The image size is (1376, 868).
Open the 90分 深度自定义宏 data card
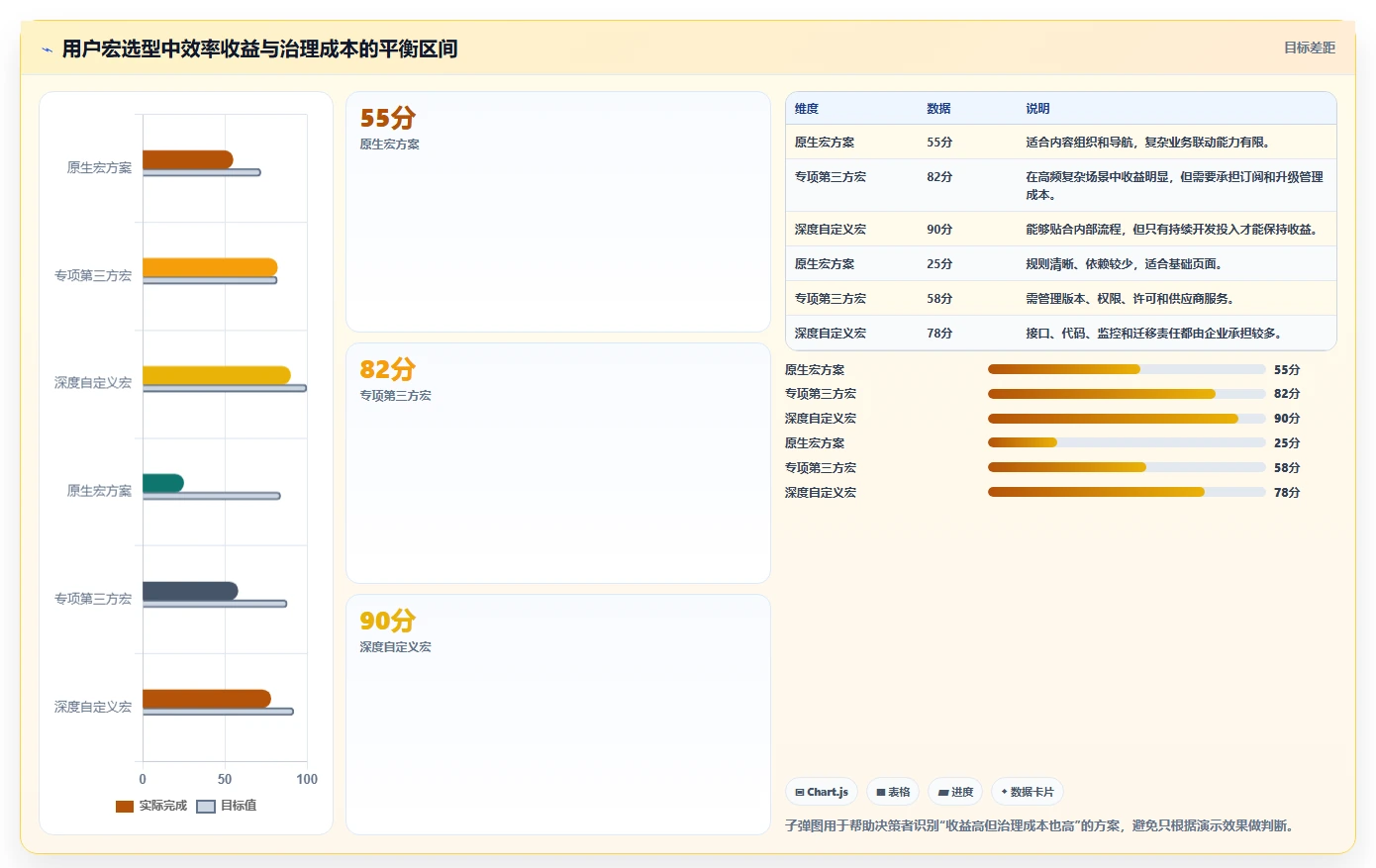tap(558, 715)
